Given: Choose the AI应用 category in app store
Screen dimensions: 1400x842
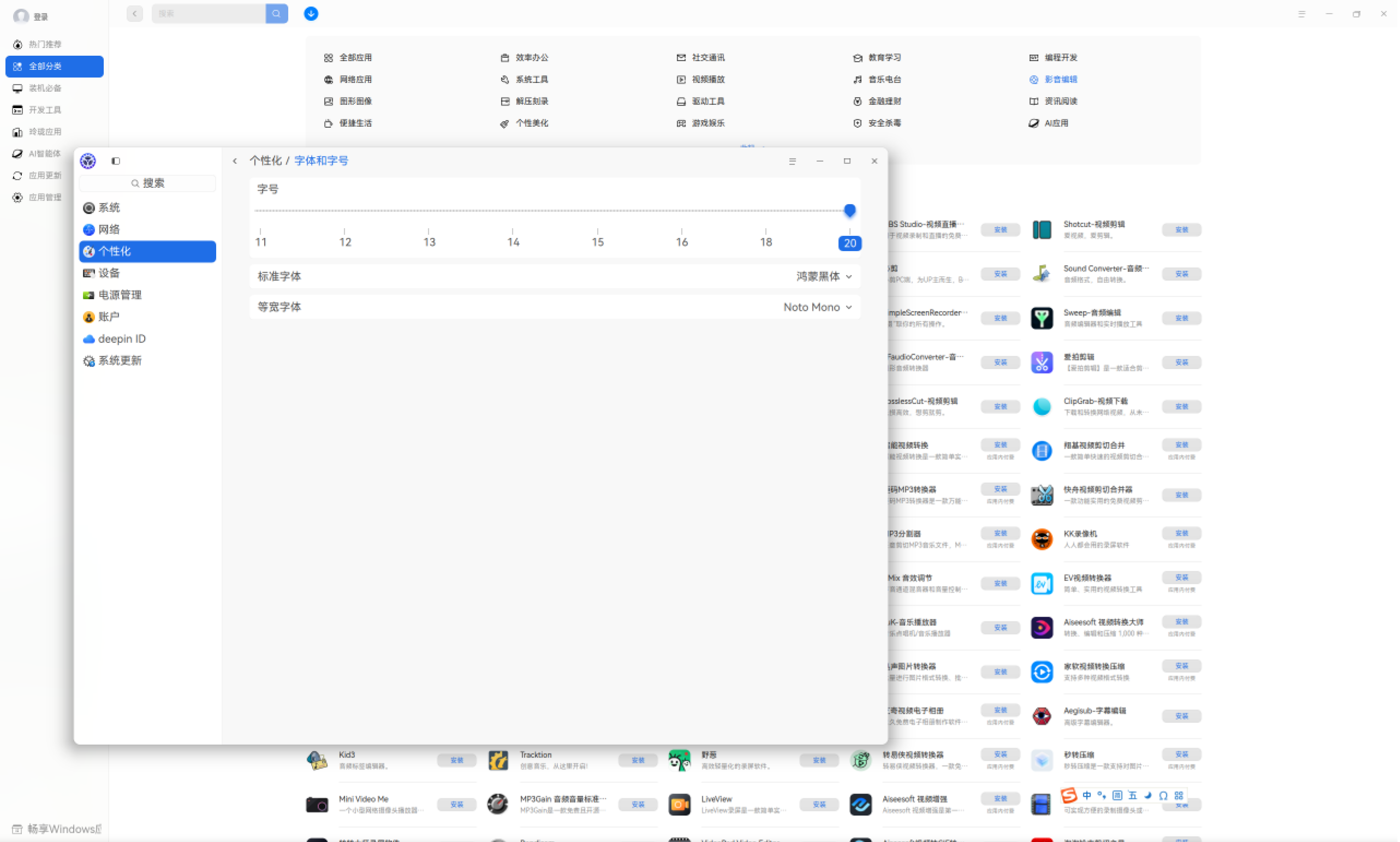Looking at the screenshot, I should (1048, 123).
